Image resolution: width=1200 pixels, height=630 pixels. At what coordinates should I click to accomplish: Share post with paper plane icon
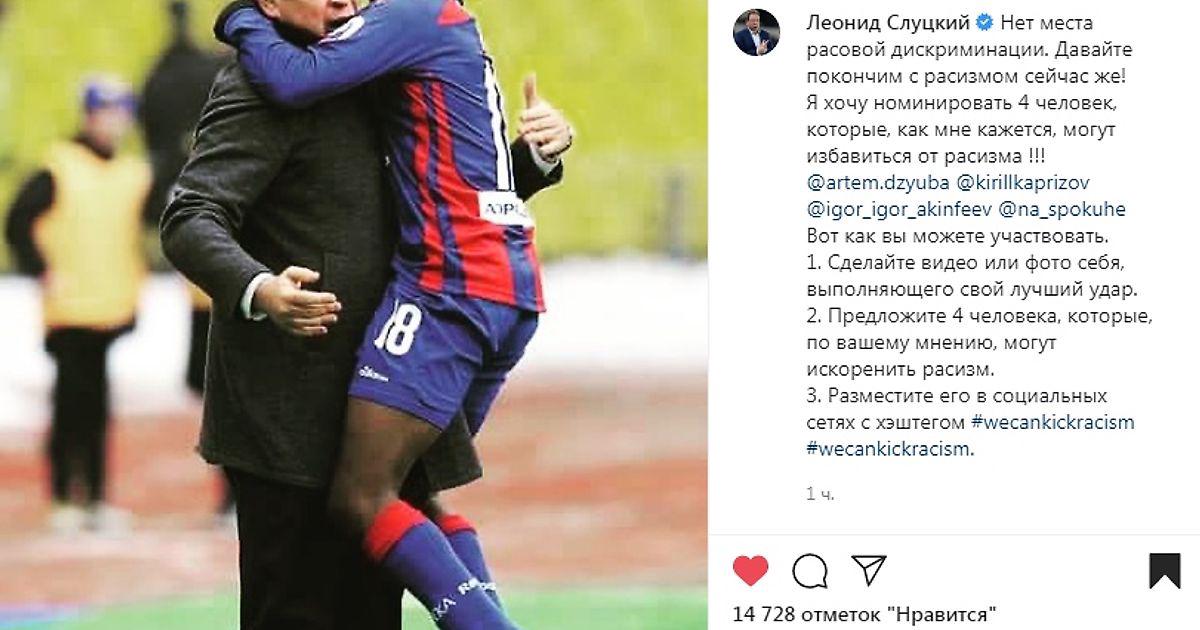(x=868, y=571)
